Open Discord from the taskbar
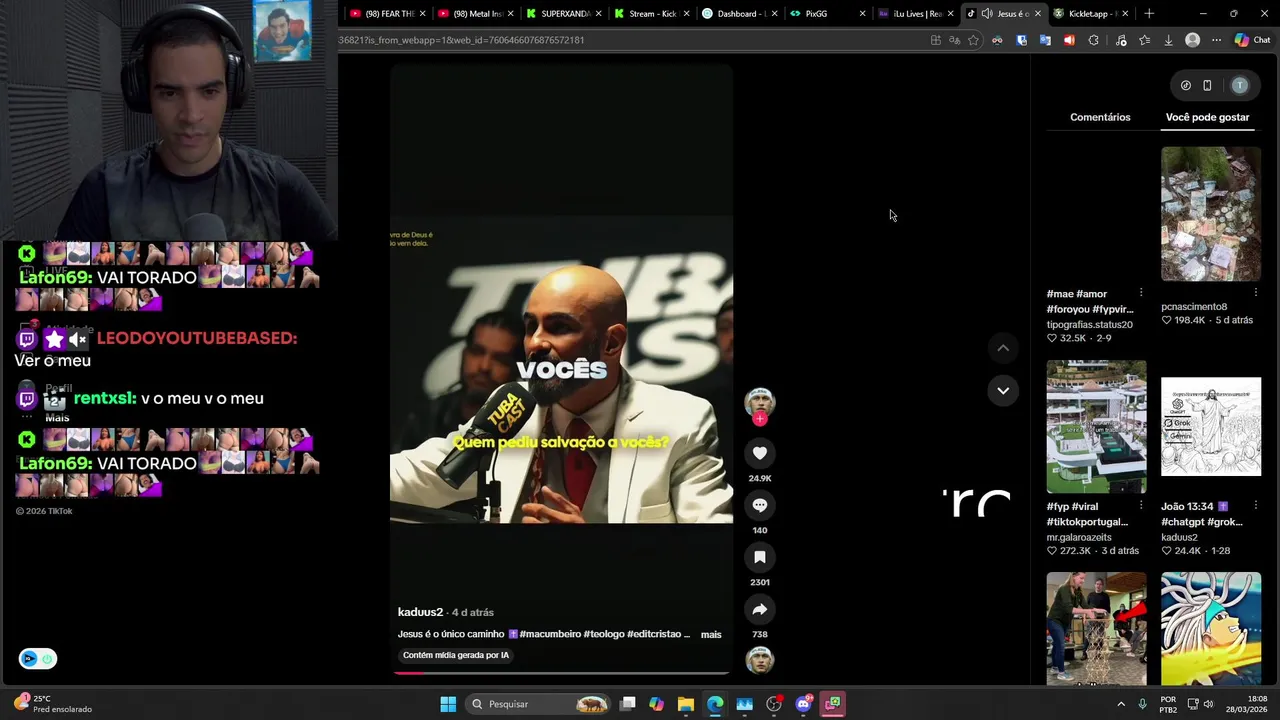Viewport: 1280px width, 720px height. tap(803, 704)
